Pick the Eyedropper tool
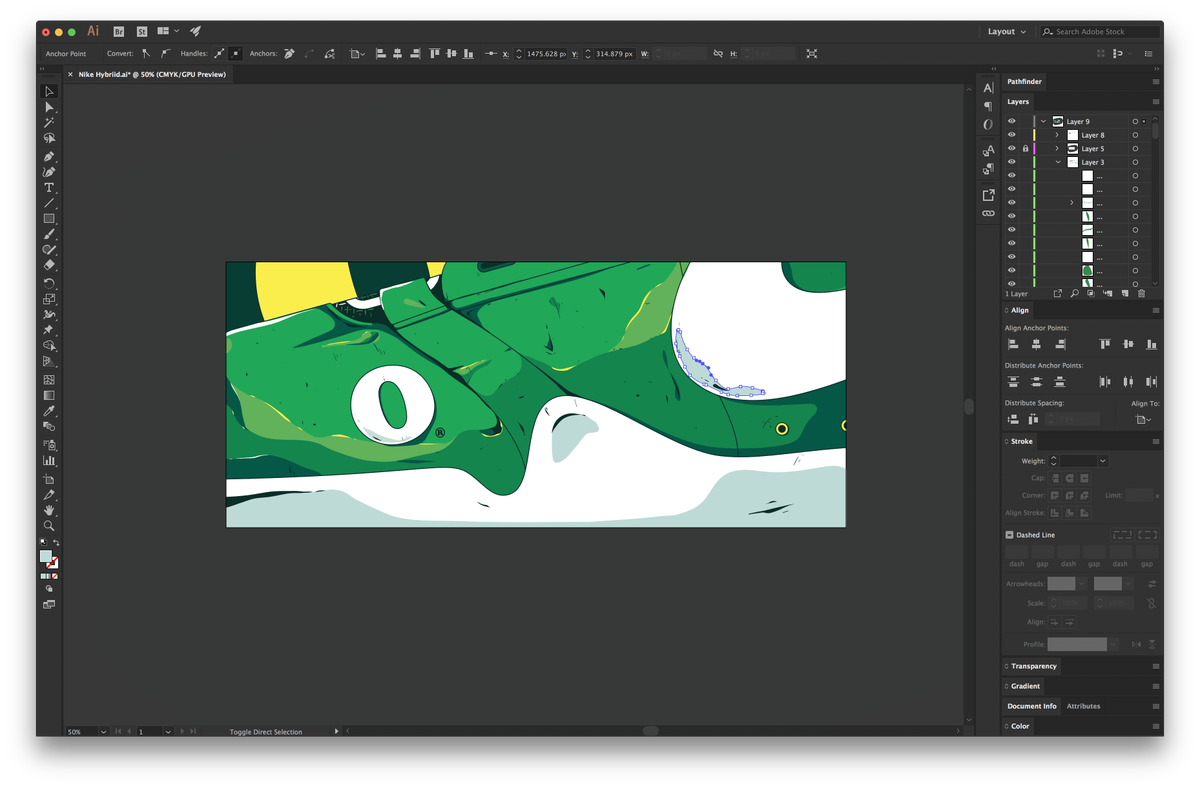 (x=49, y=409)
